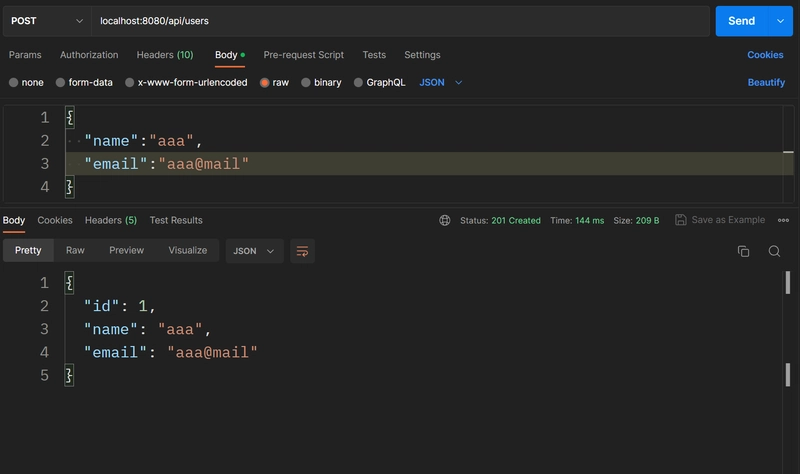The height and width of the screenshot is (474, 800).
Task: Open the response more options ellipsis
Action: click(783, 220)
